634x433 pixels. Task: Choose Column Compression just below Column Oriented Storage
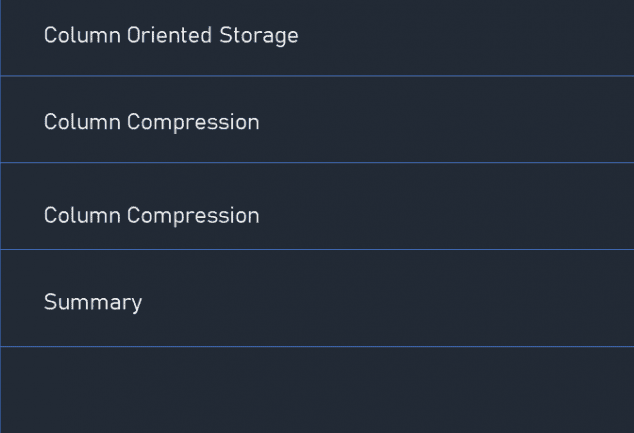tap(317, 119)
